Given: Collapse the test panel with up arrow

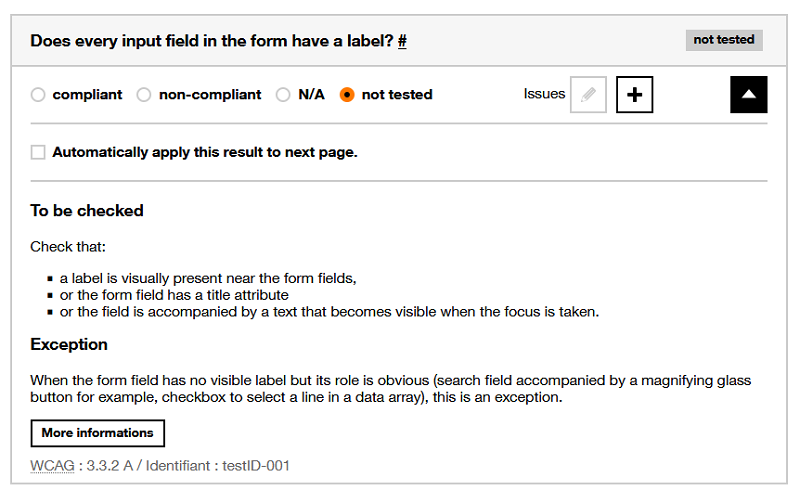Looking at the screenshot, I should [749, 95].
